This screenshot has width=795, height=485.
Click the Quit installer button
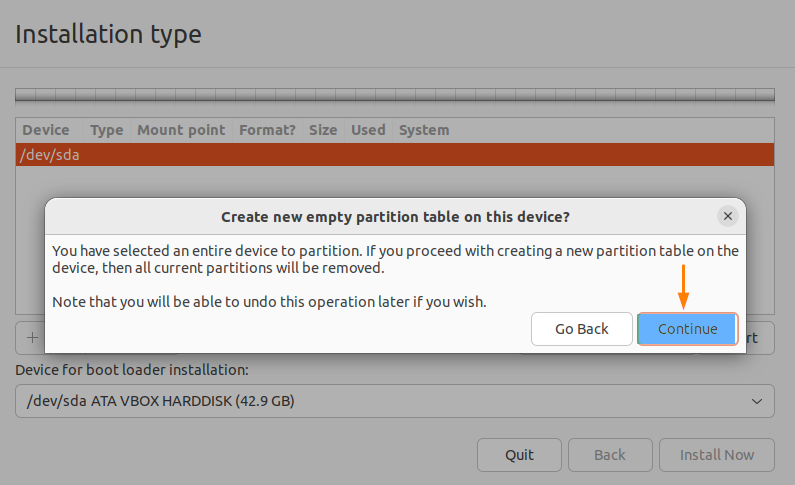click(519, 454)
